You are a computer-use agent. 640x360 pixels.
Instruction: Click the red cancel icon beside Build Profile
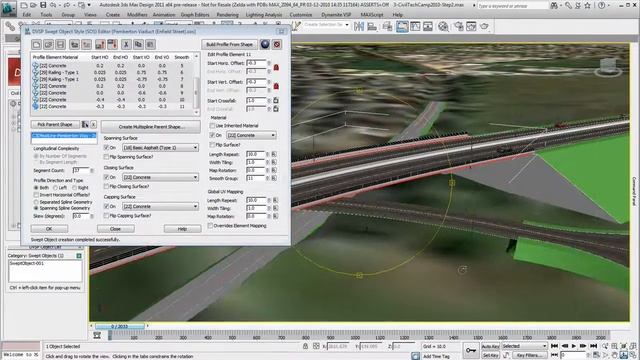pyautogui.click(x=277, y=44)
